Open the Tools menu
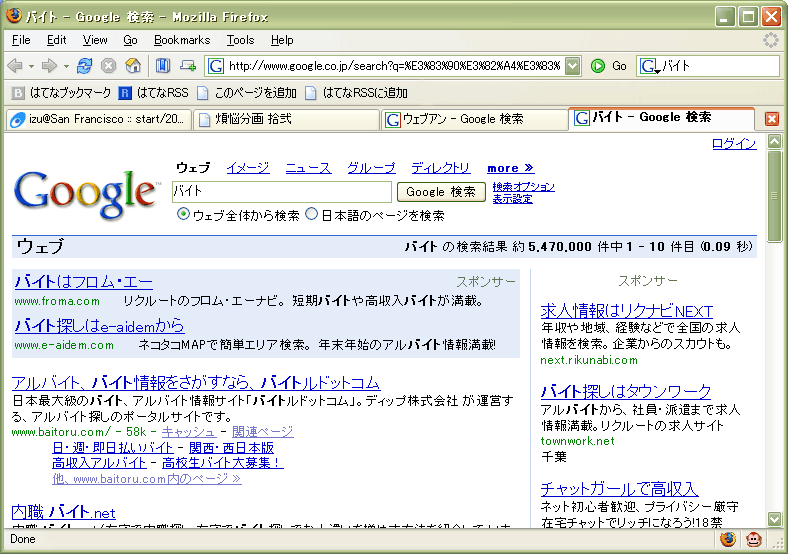The image size is (788, 554). click(x=240, y=40)
